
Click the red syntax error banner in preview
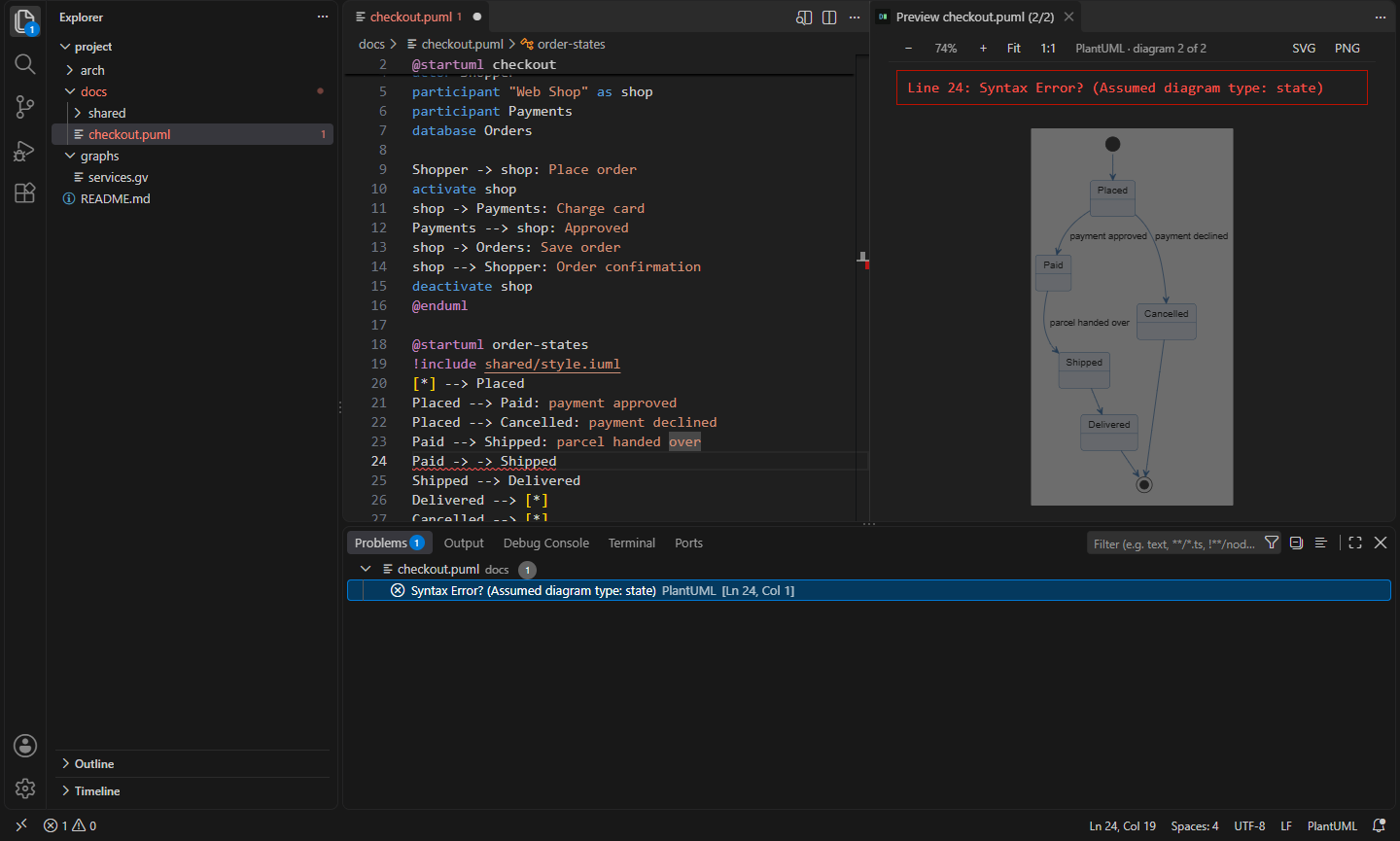point(1132,88)
